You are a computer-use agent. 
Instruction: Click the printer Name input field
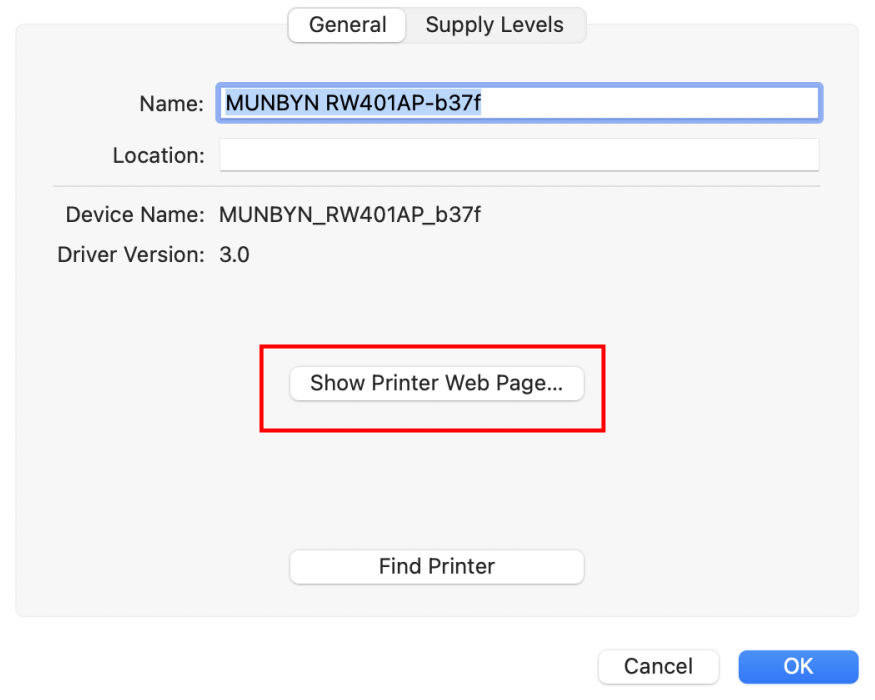(519, 103)
